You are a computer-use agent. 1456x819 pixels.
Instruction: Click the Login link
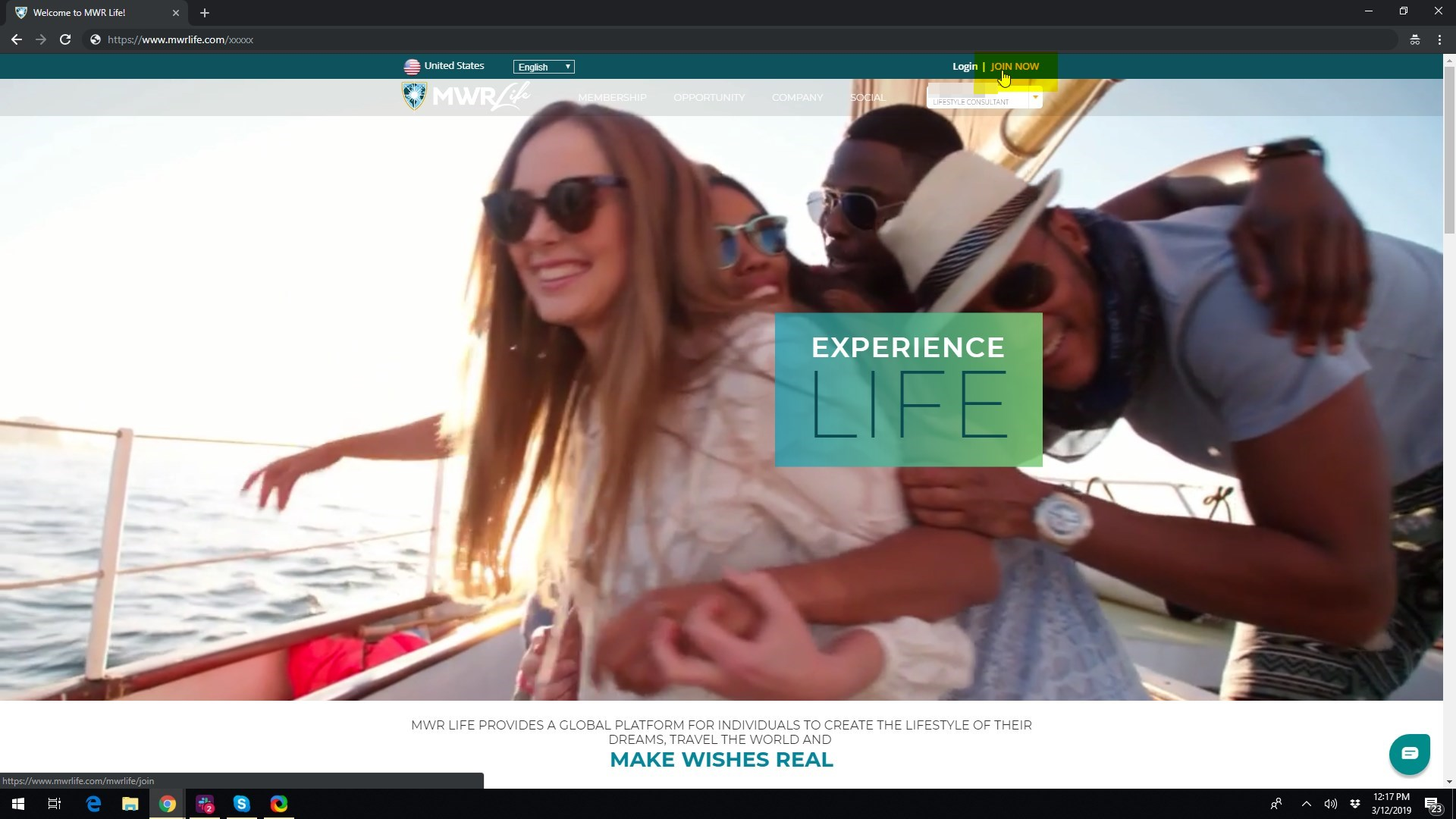tap(965, 67)
